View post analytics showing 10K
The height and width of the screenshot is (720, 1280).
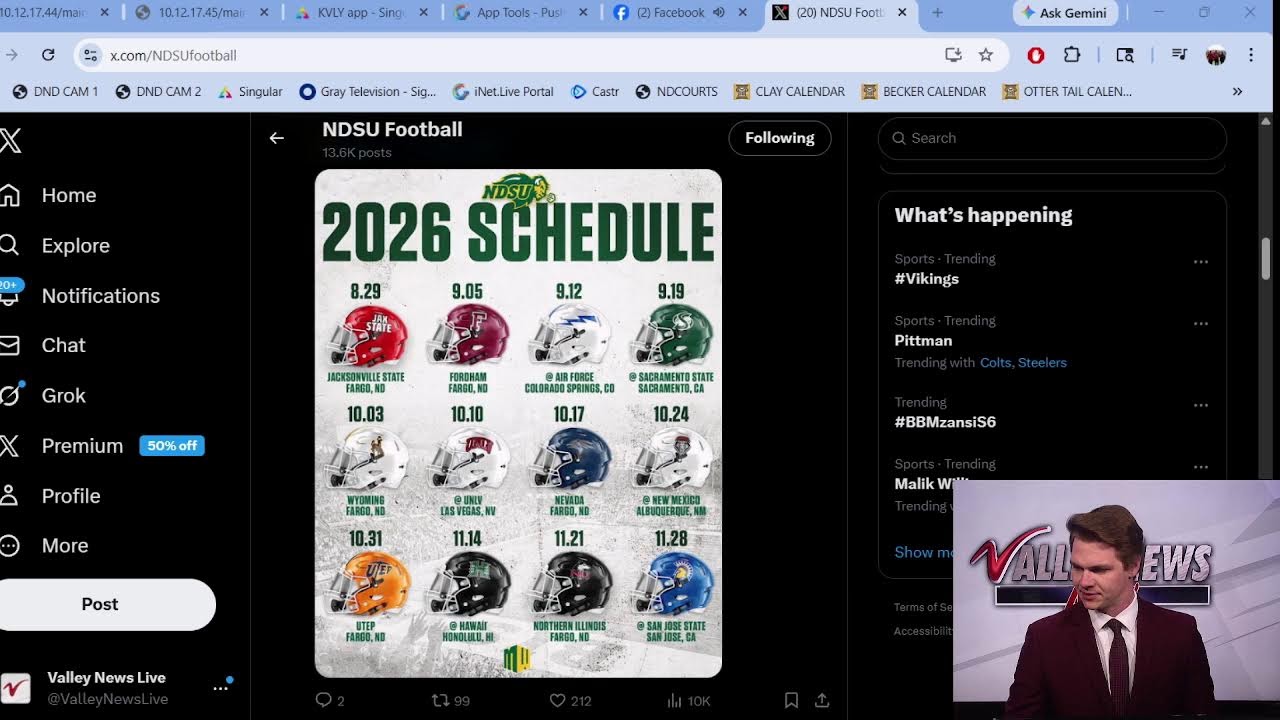point(689,700)
